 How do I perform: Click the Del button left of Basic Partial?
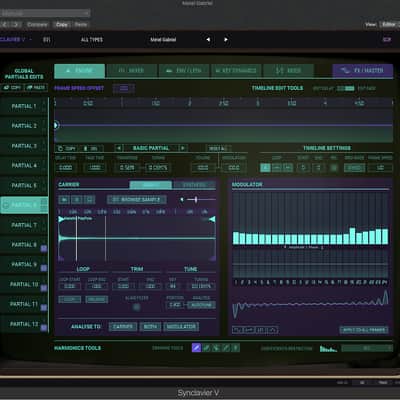tap(92, 148)
